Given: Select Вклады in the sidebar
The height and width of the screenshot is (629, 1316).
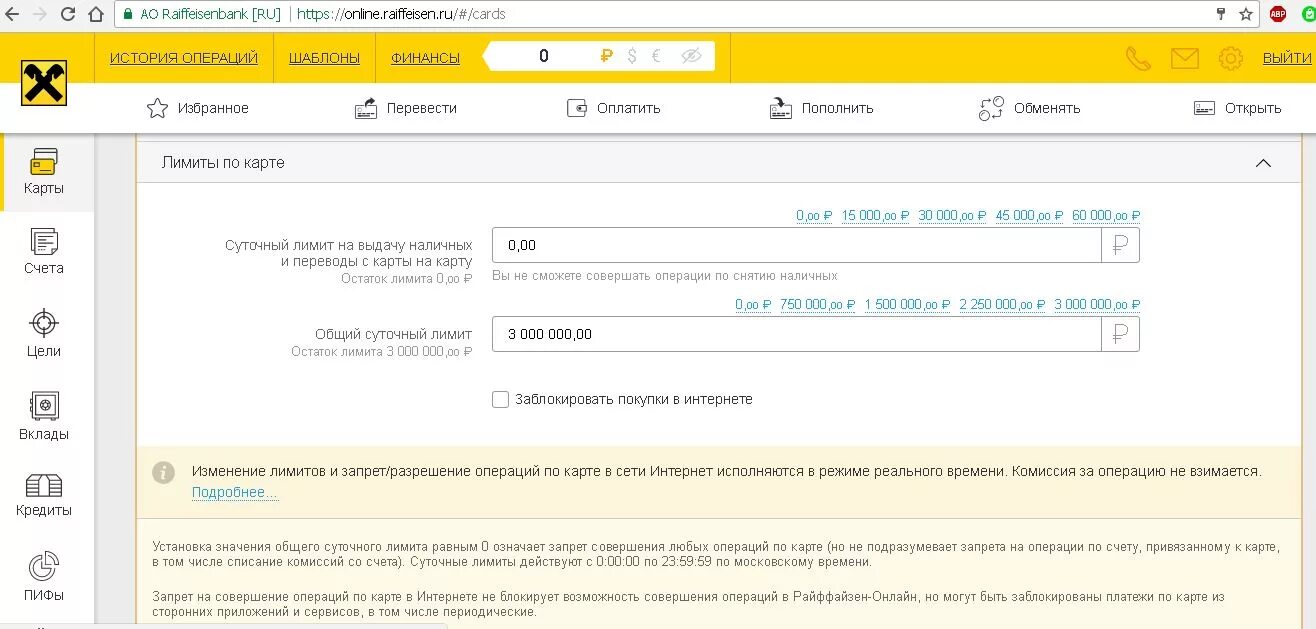Looking at the screenshot, I should coord(44,416).
